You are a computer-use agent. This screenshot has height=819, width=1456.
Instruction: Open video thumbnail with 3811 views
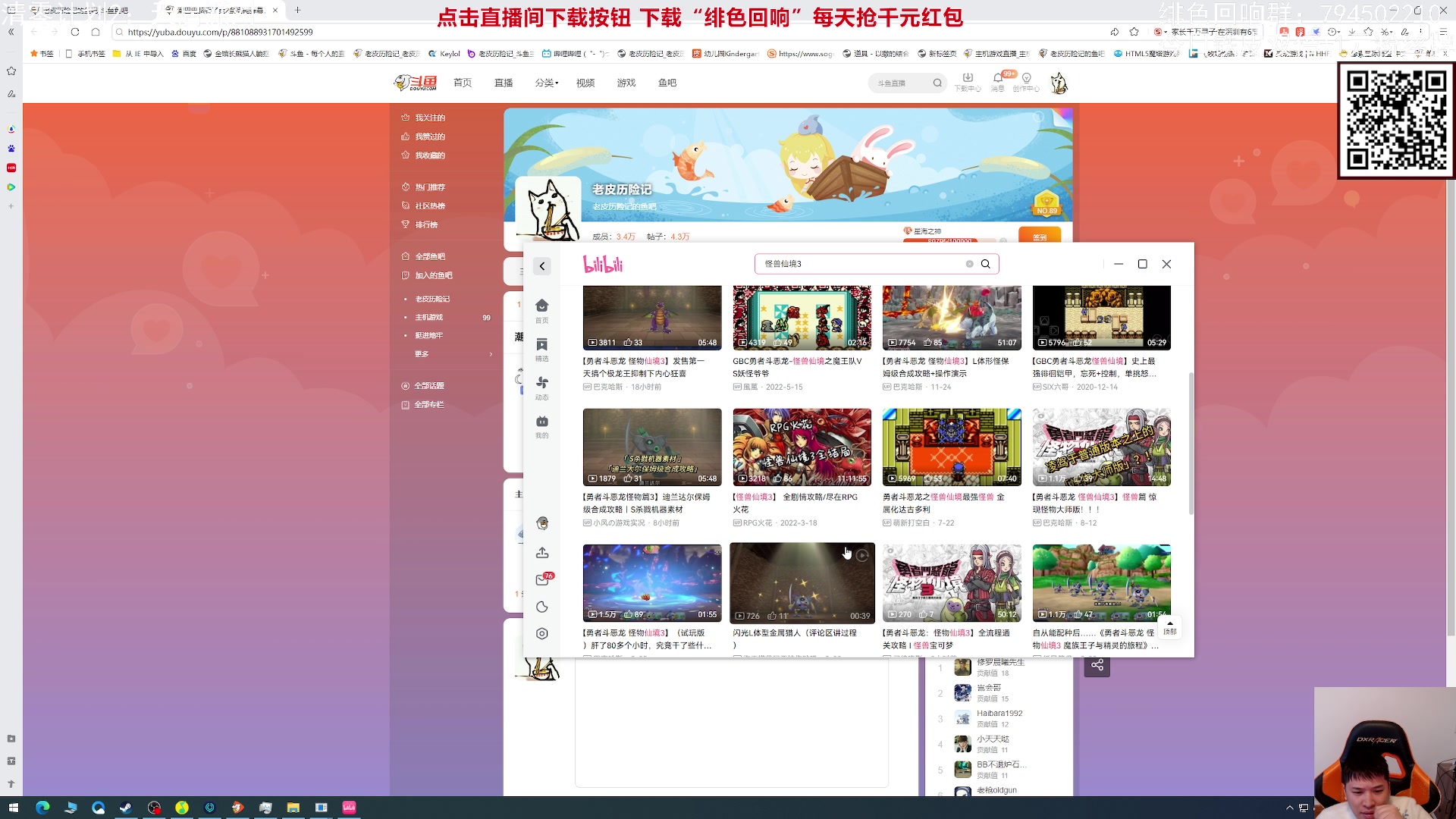pyautogui.click(x=652, y=318)
